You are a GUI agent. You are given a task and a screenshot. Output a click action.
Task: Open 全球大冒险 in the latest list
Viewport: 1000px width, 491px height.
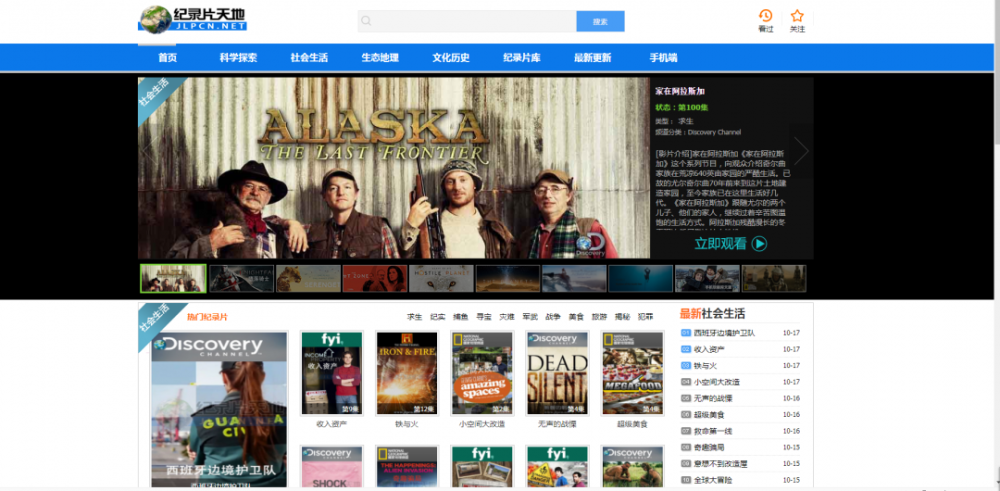click(x=713, y=480)
